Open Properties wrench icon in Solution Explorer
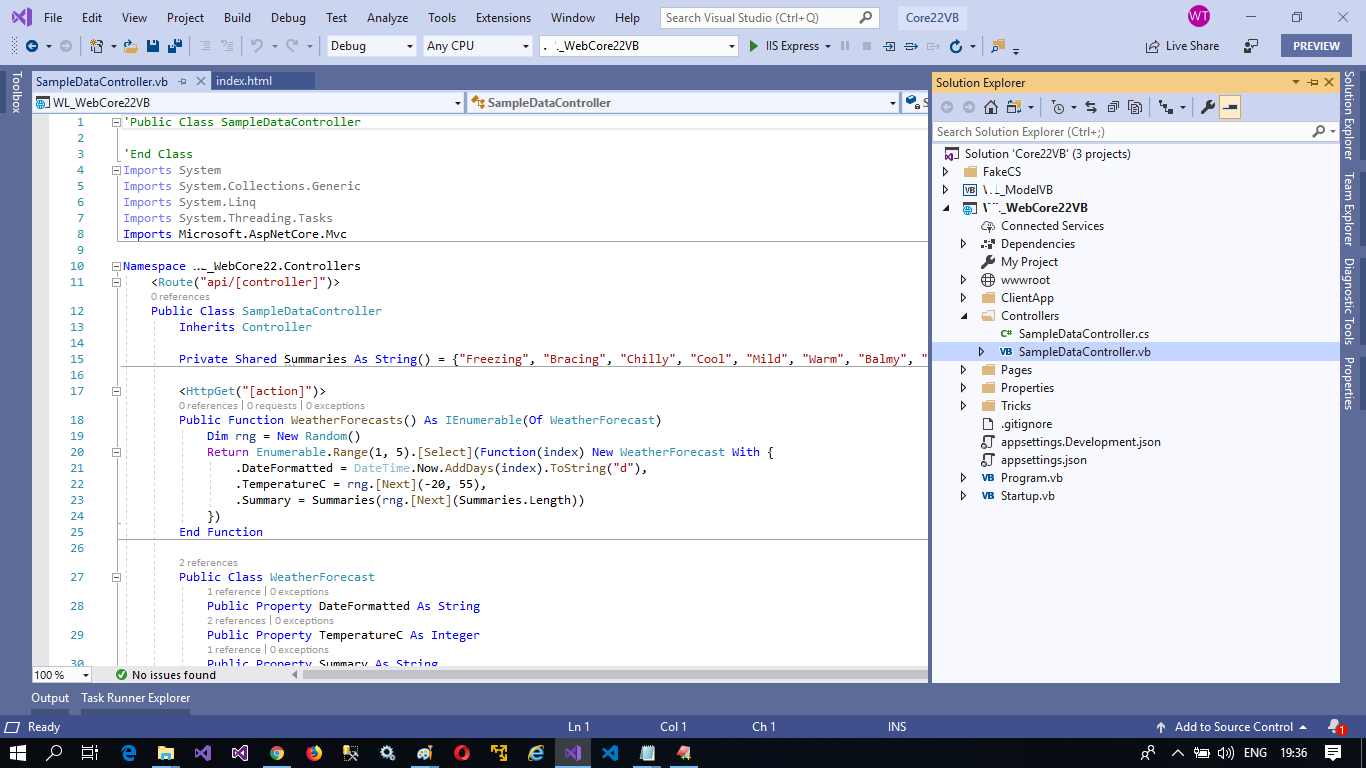1366x768 pixels. pos(1208,107)
